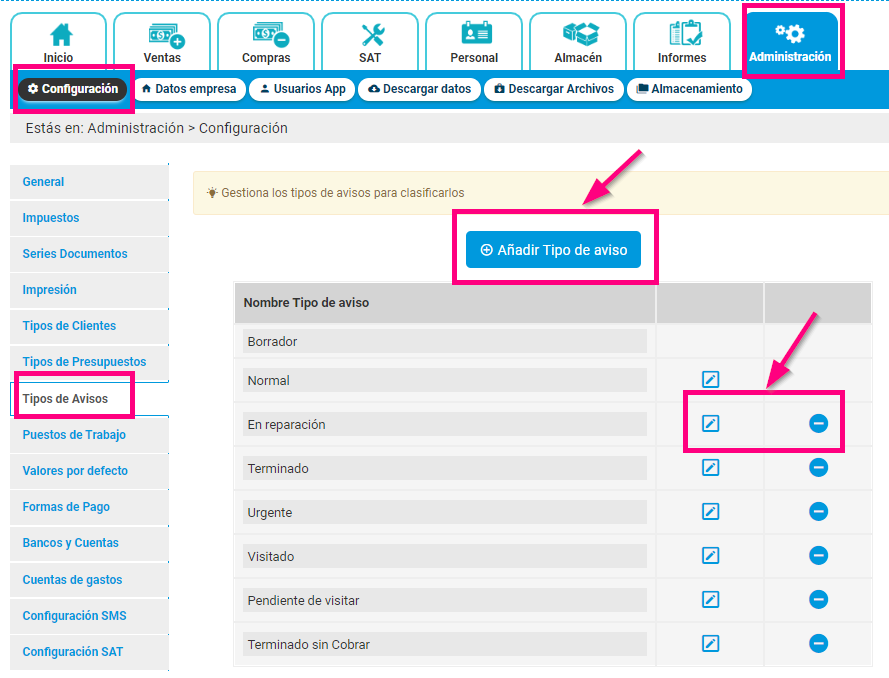Open the Ventas tab
The image size is (889, 678).
(x=162, y=42)
